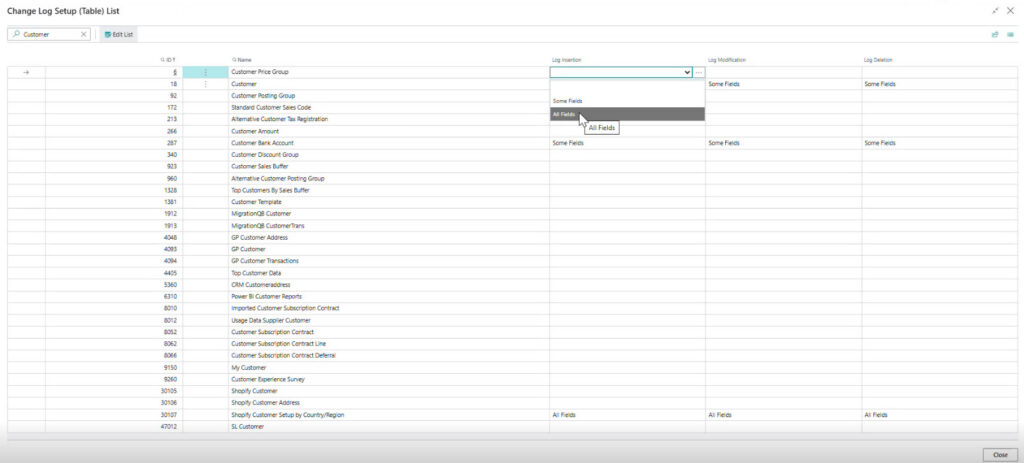The width and height of the screenshot is (1024, 463).
Task: Click the Log Modification column header
Action: coord(727,59)
